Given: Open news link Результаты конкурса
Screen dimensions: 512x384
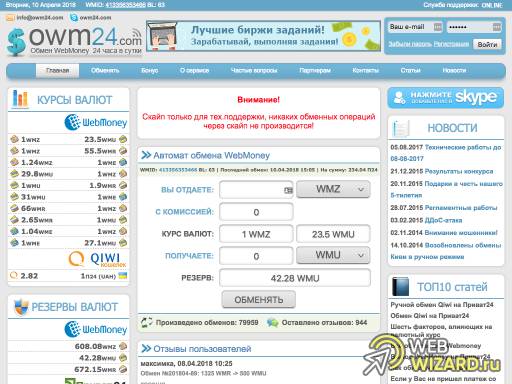Looking at the screenshot, I should (x=459, y=171).
